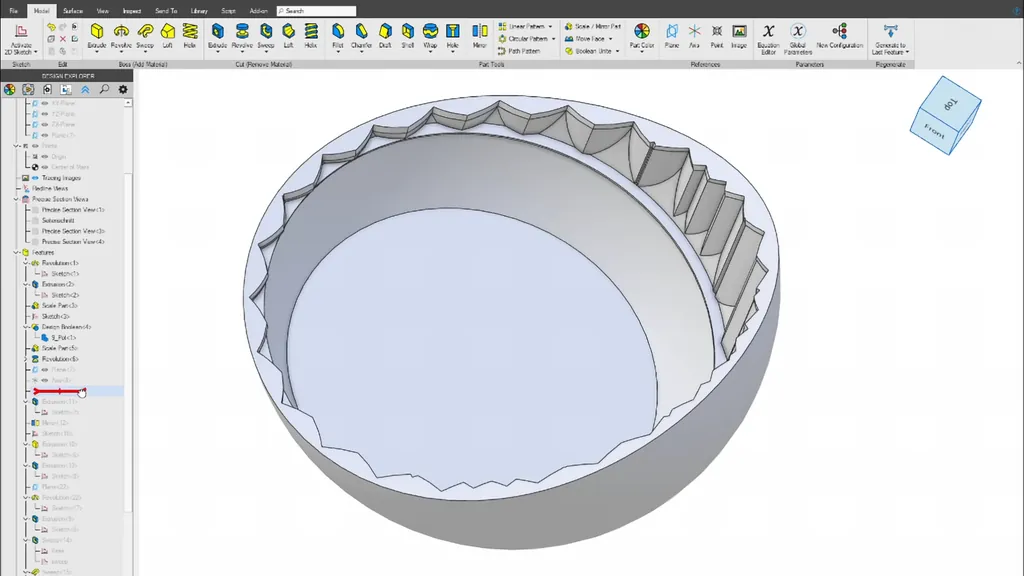Click the Design Explorer search magnifier icon
The height and width of the screenshot is (576, 1024).
pyautogui.click(x=104, y=89)
